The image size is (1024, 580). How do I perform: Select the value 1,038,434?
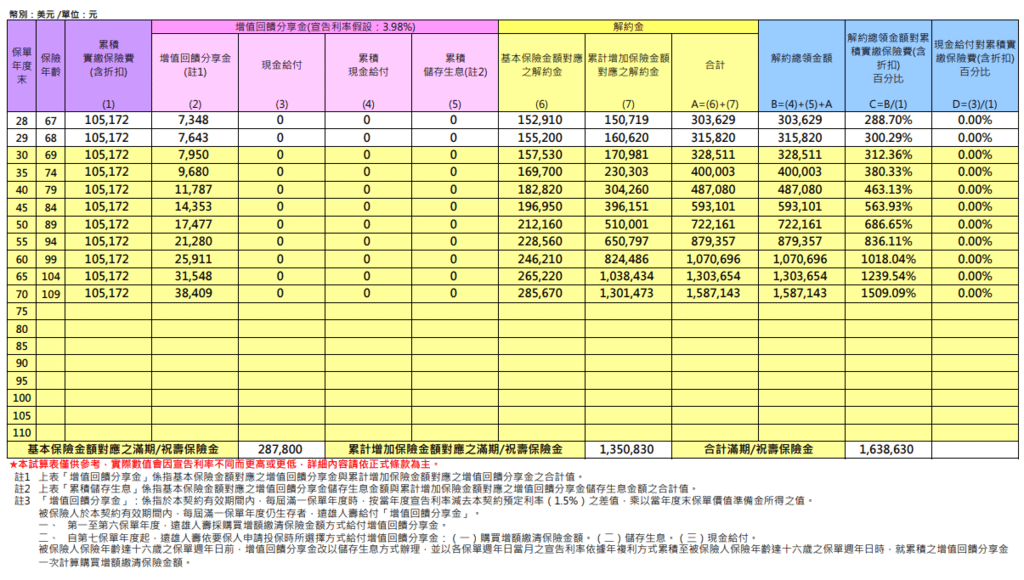click(x=626, y=276)
